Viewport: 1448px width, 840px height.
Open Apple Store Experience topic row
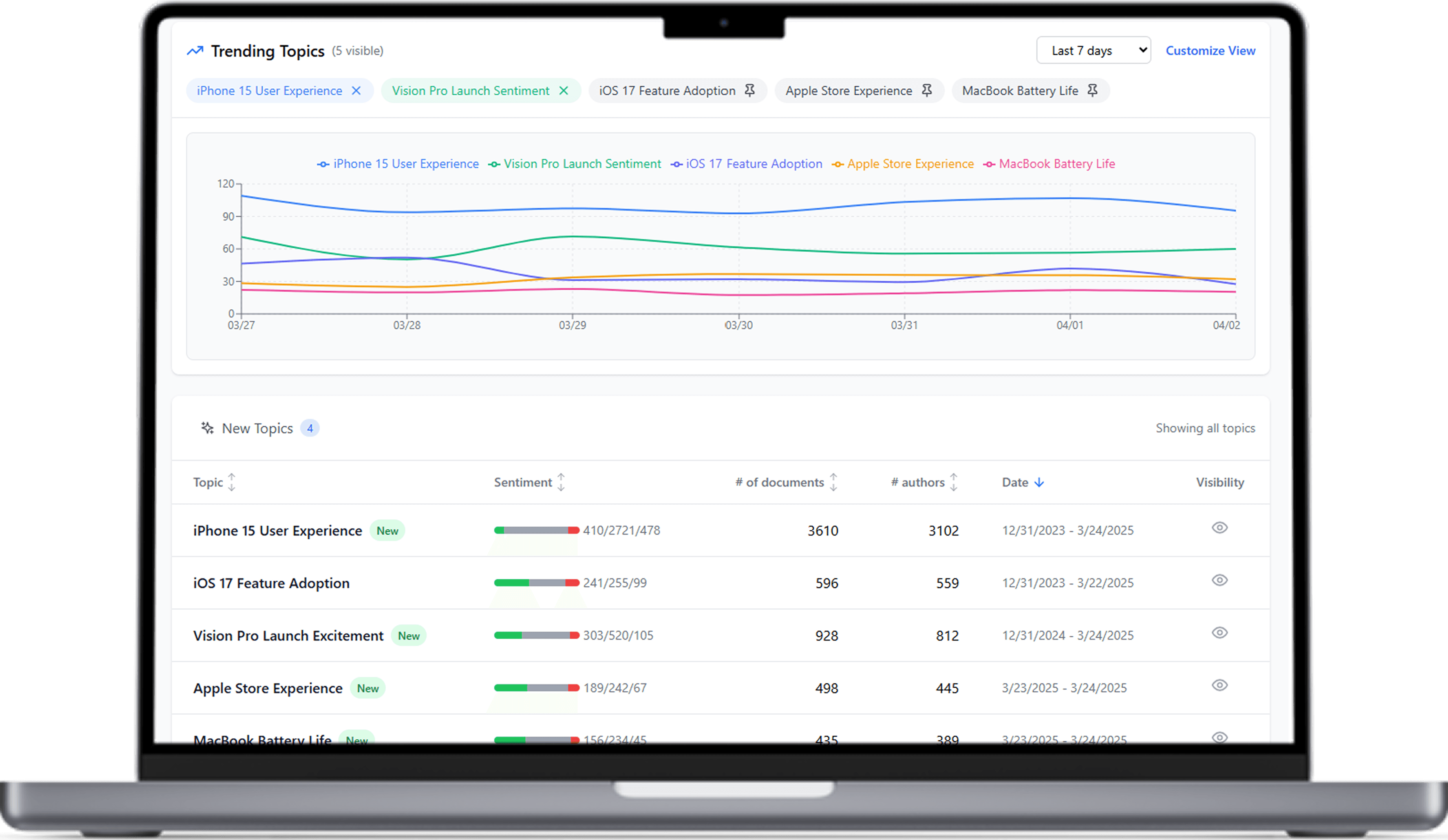720,688
